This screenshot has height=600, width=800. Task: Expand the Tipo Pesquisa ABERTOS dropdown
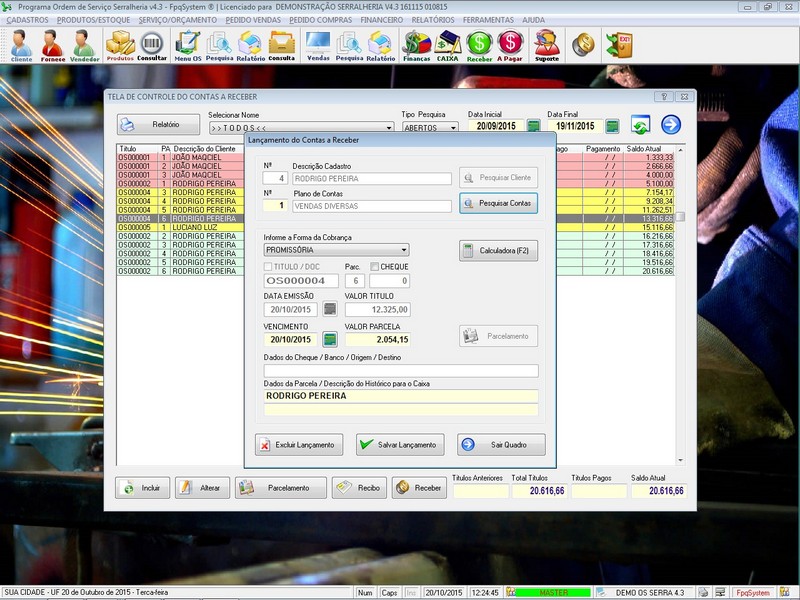[453, 128]
